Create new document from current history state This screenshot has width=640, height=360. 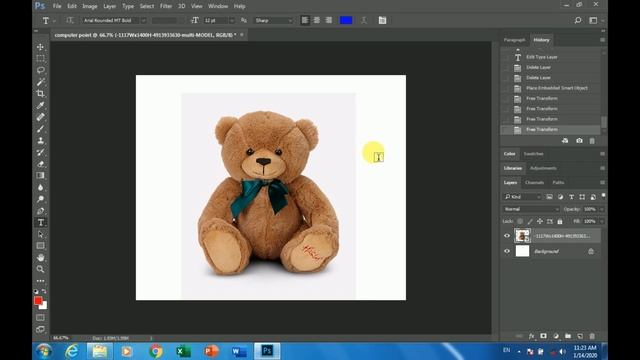[565, 141]
